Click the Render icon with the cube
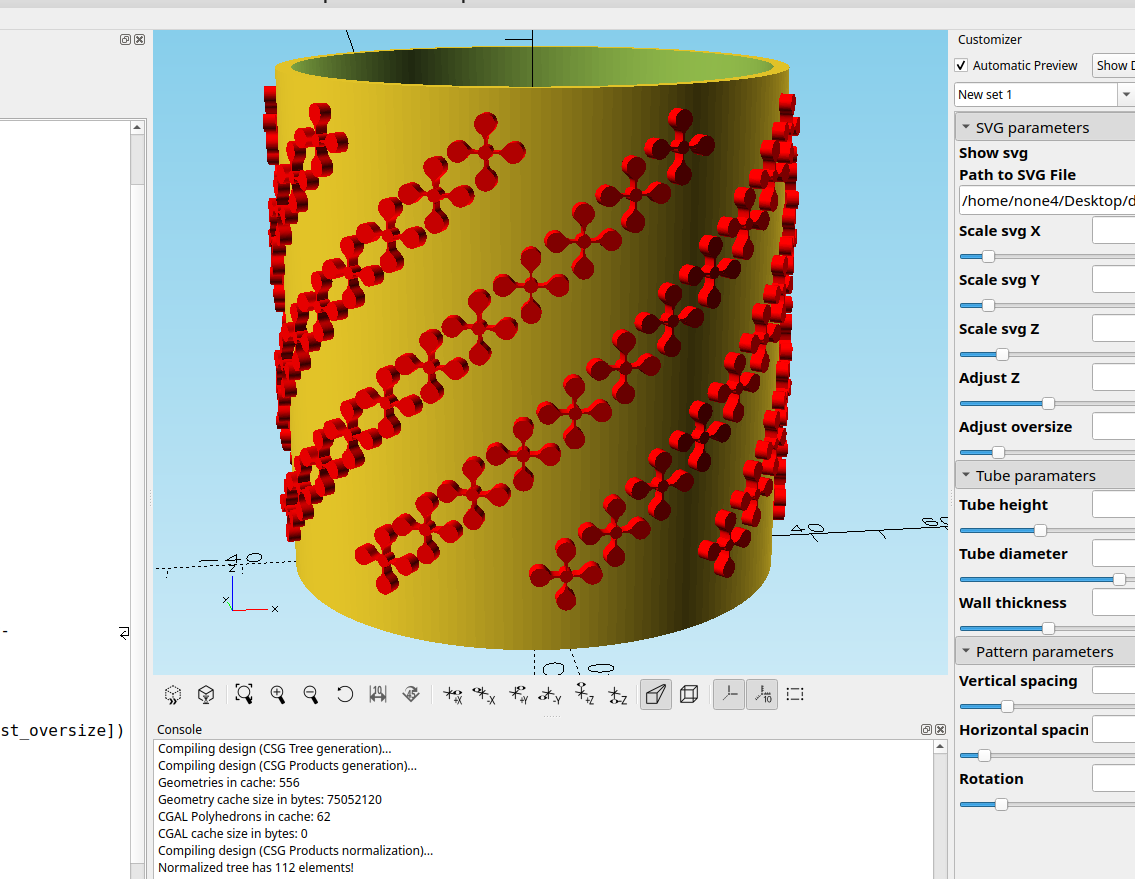1135x879 pixels. tap(206, 694)
